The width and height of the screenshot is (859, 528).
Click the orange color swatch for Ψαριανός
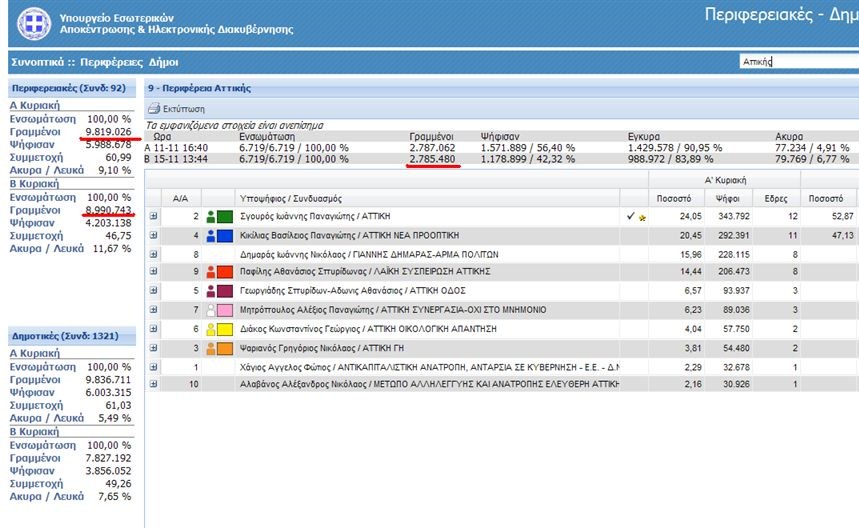pos(225,348)
